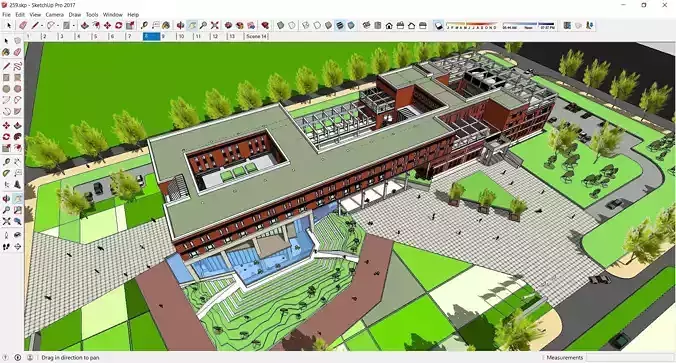The height and width of the screenshot is (363, 676).
Task: Choose the Rotated Rectangle tool in left palette
Action: 17,78
